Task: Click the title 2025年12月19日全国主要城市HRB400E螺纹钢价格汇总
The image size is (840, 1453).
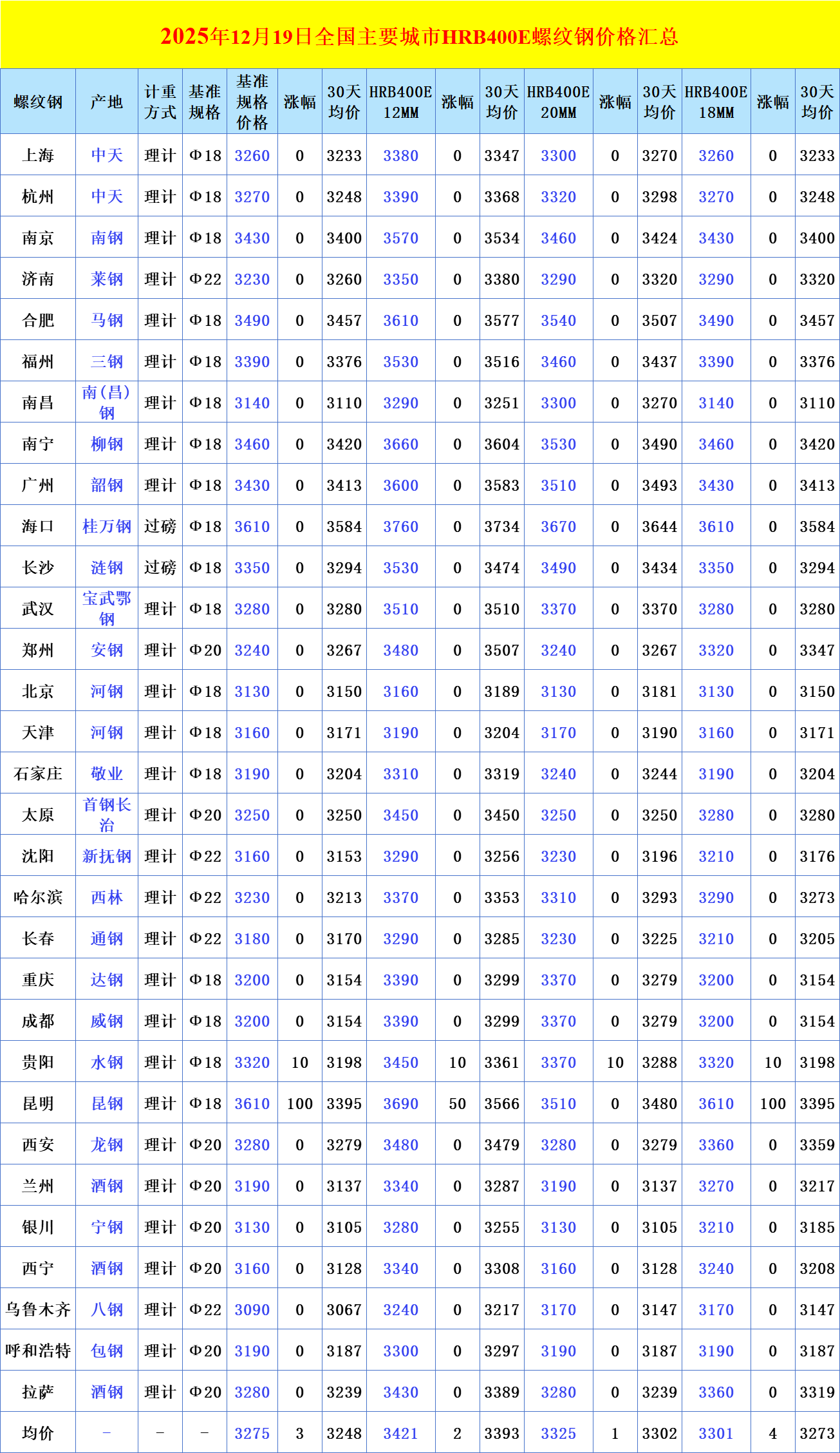Action: [x=420, y=36]
